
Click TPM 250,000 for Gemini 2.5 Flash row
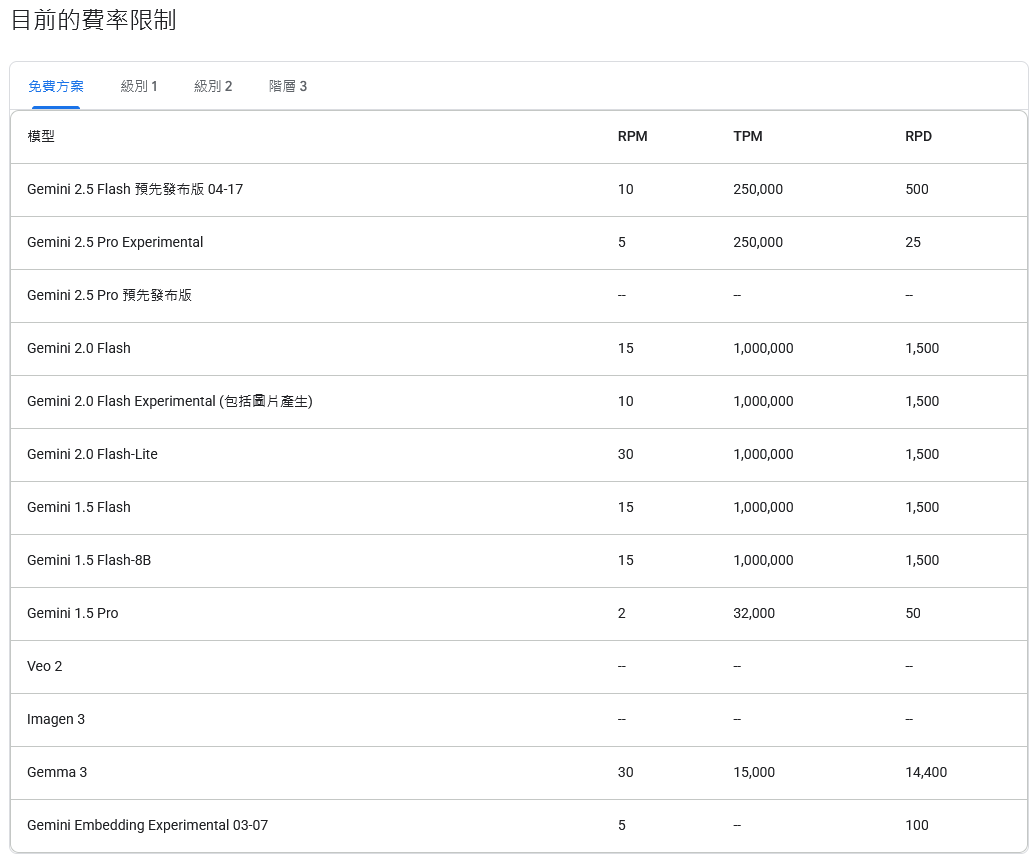(x=758, y=189)
